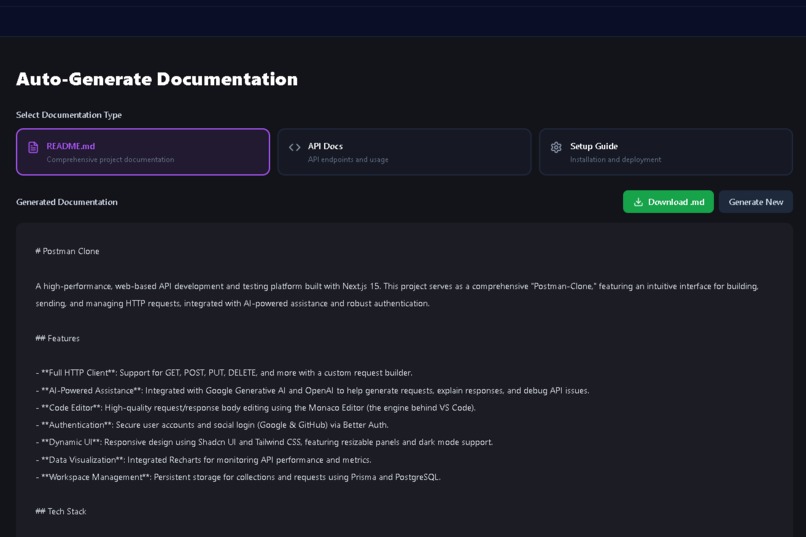This screenshot has height=537, width=806.
Task: Click 'API endpoints and usage' subtitle
Action: point(348,160)
